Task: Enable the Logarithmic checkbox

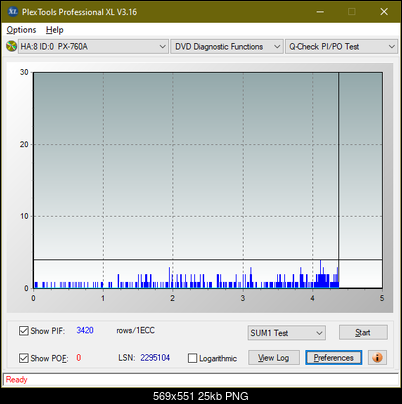Action: tap(192, 358)
